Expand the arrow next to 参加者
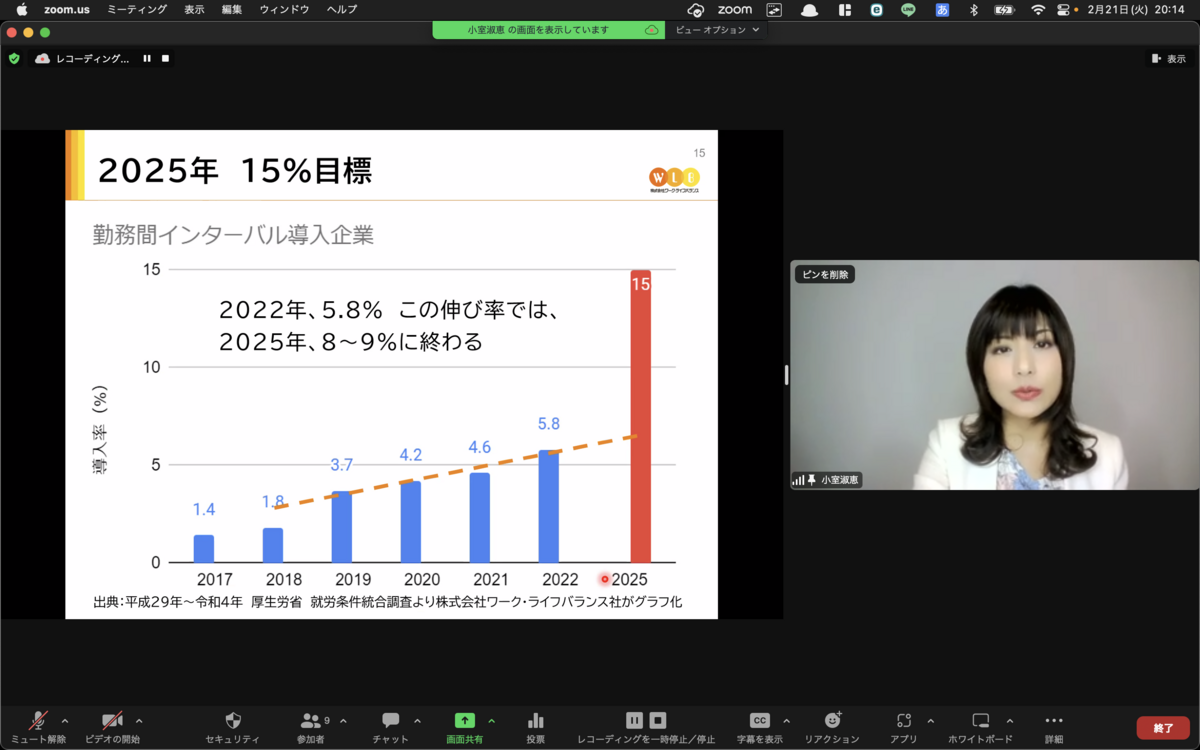 [x=343, y=721]
